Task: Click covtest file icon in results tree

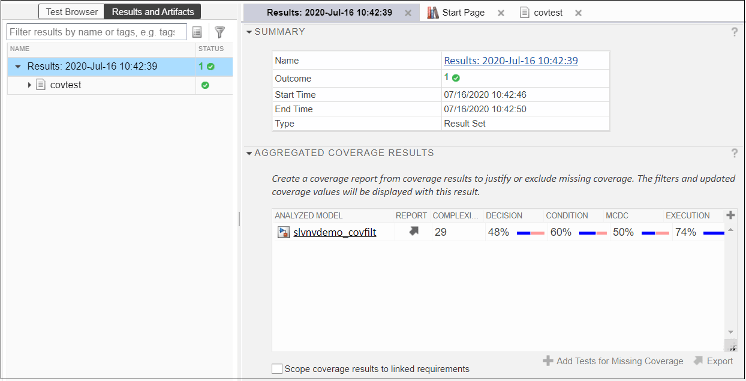Action: coord(41,85)
